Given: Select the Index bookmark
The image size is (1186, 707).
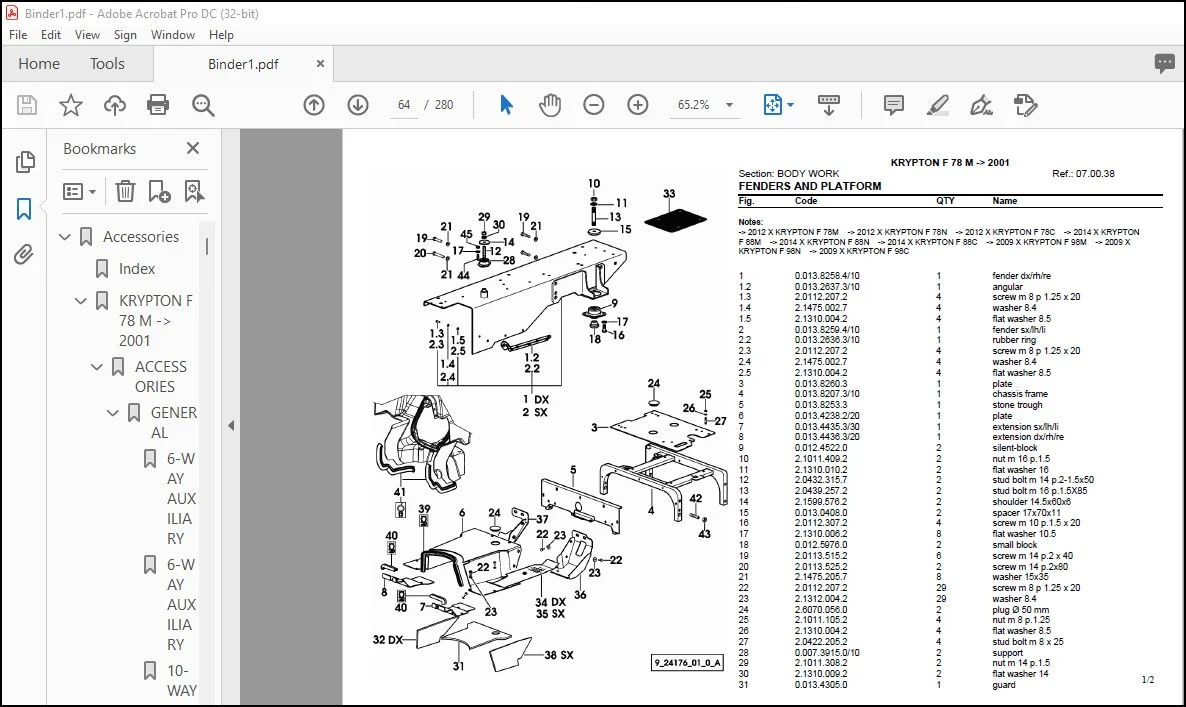Looking at the screenshot, I should 137,268.
